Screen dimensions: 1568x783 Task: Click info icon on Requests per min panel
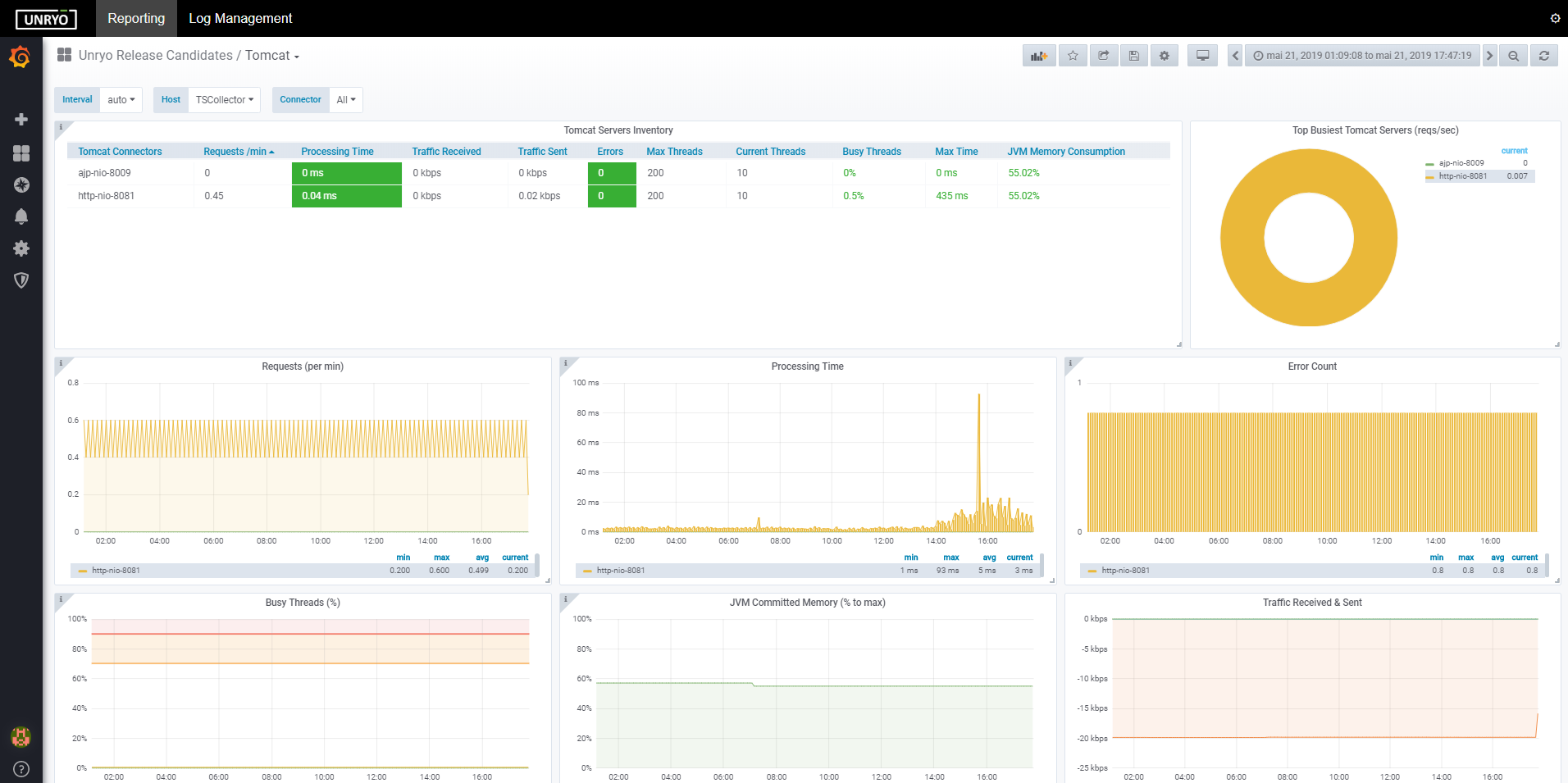(61, 363)
